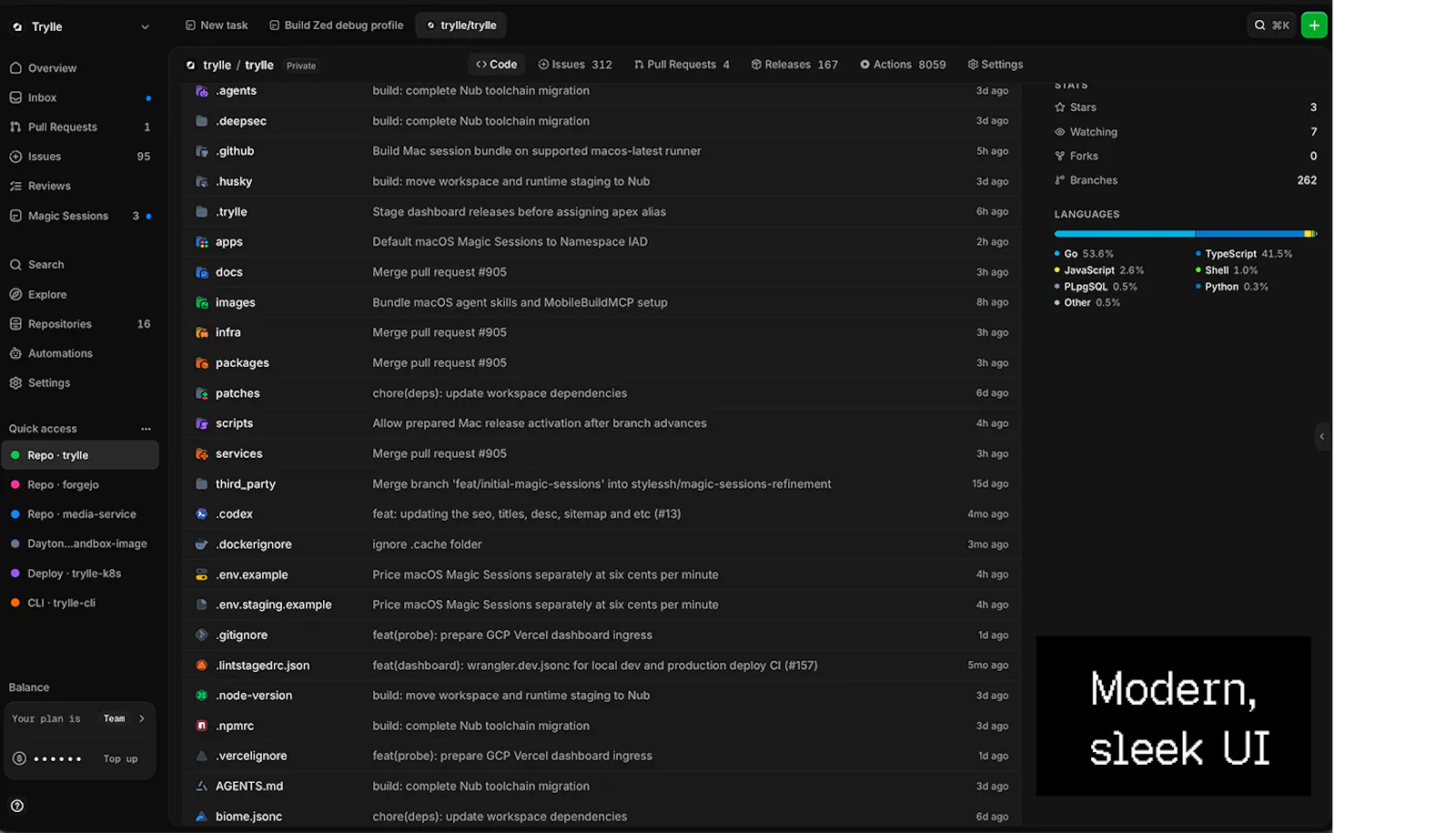This screenshot has height=833, width=1456.
Task: Click the images folder icon
Action: [x=202, y=302]
